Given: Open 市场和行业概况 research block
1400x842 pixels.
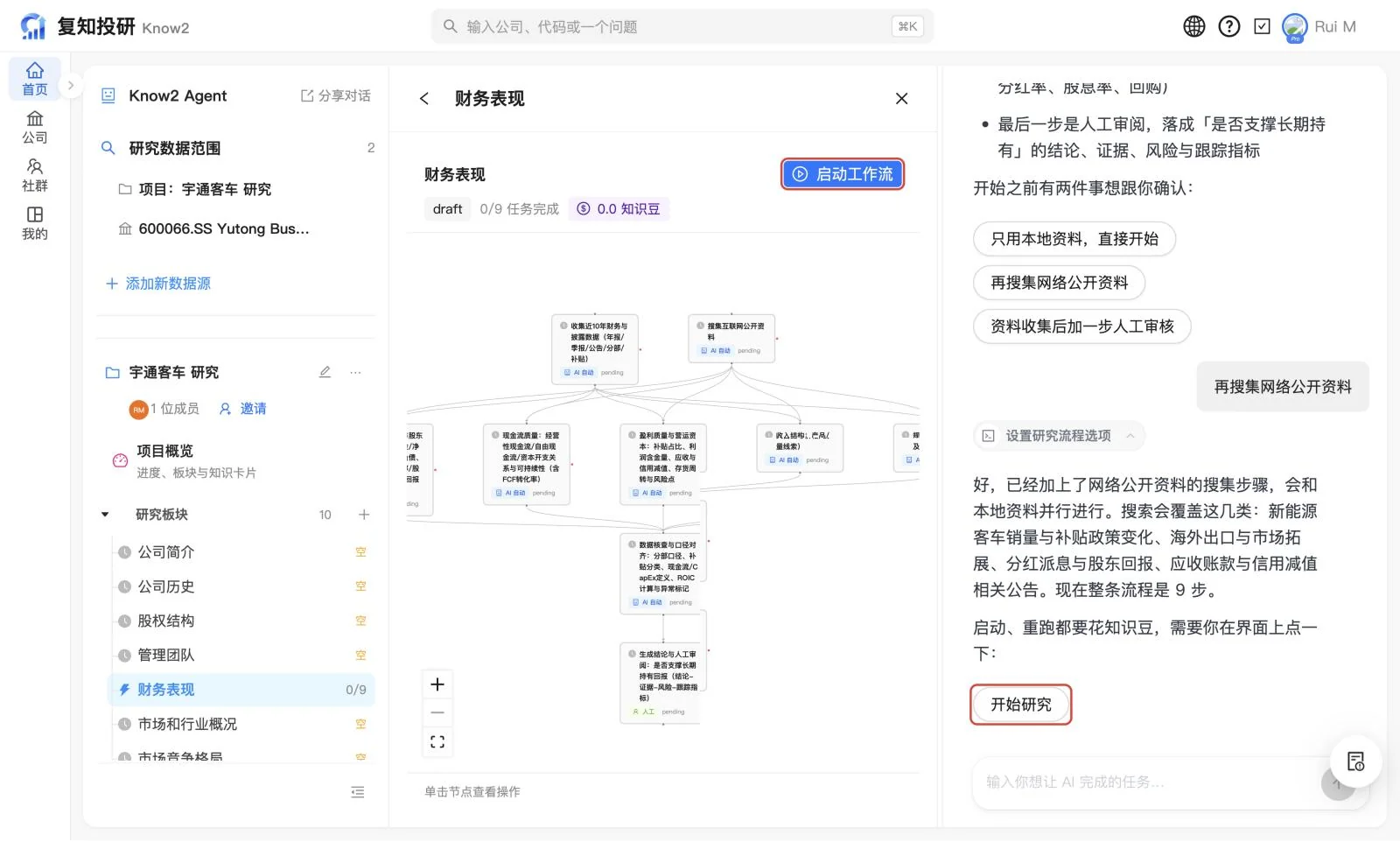Looking at the screenshot, I should click(x=241, y=724).
